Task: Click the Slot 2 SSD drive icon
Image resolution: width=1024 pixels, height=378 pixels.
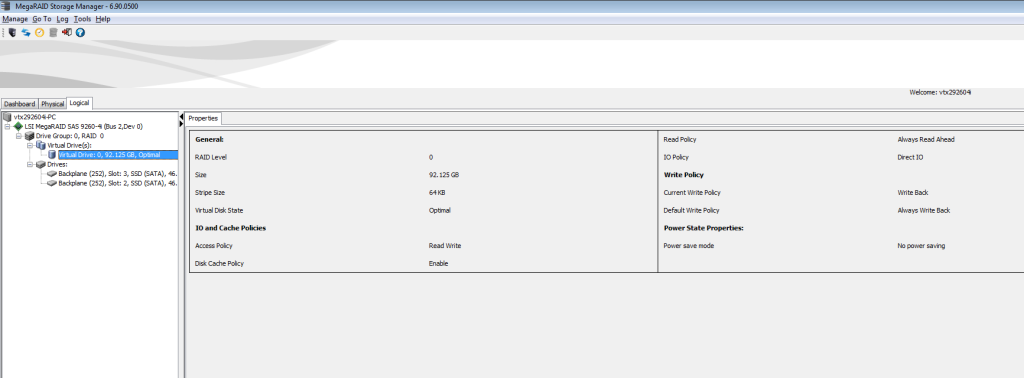Action: tap(52, 183)
